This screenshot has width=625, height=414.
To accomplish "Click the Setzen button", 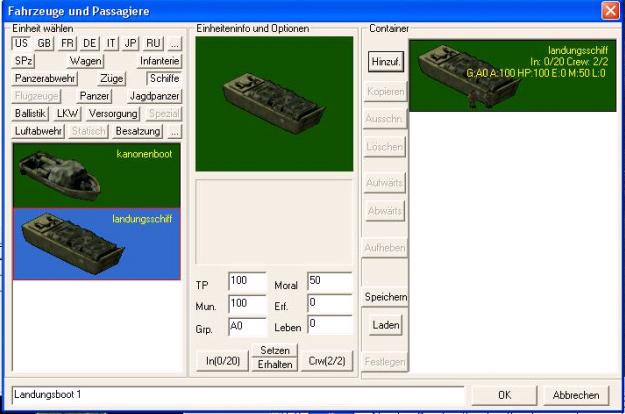I will point(275,350).
